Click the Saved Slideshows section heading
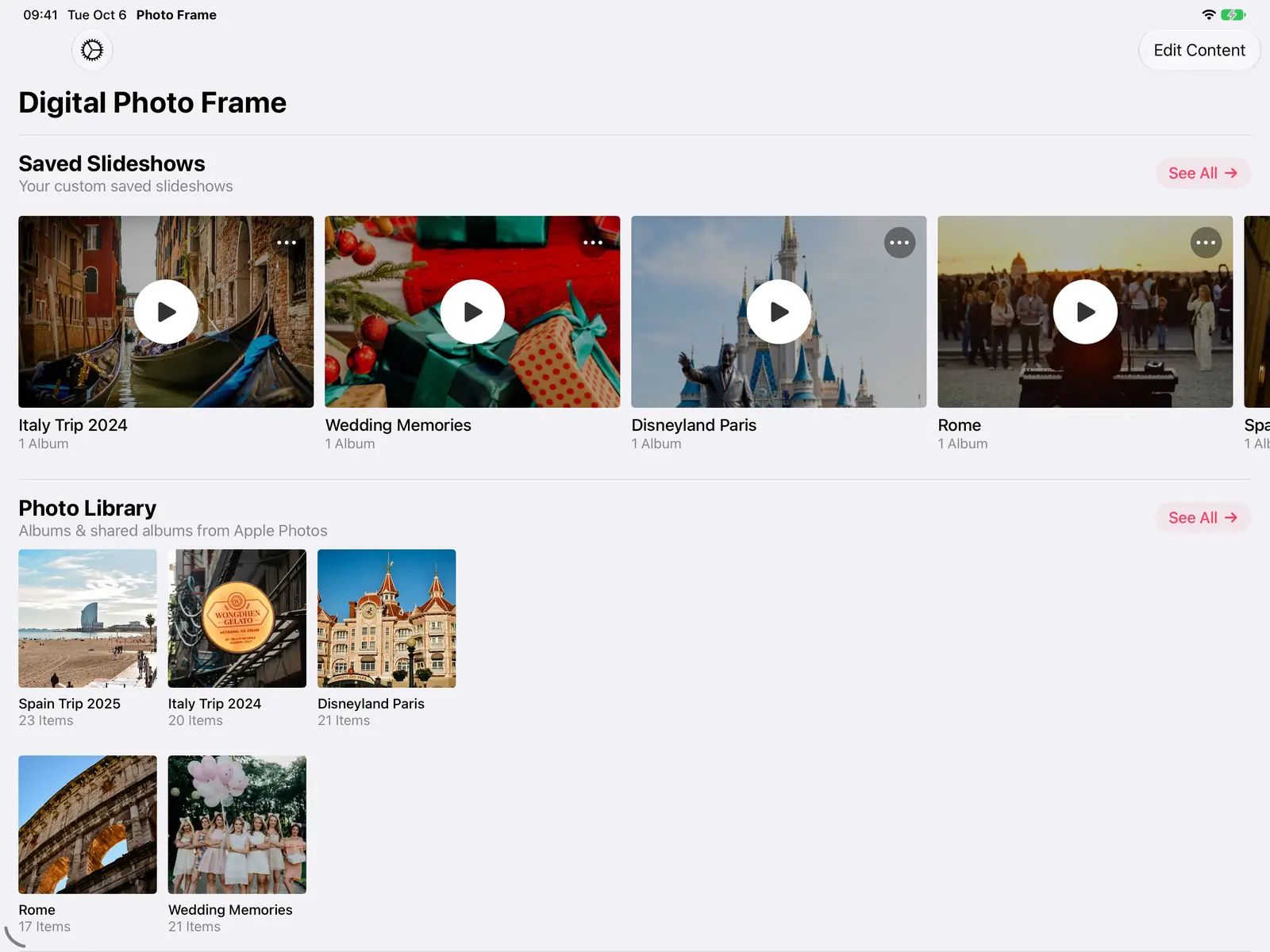The width and height of the screenshot is (1270, 952). pyautogui.click(x=112, y=163)
